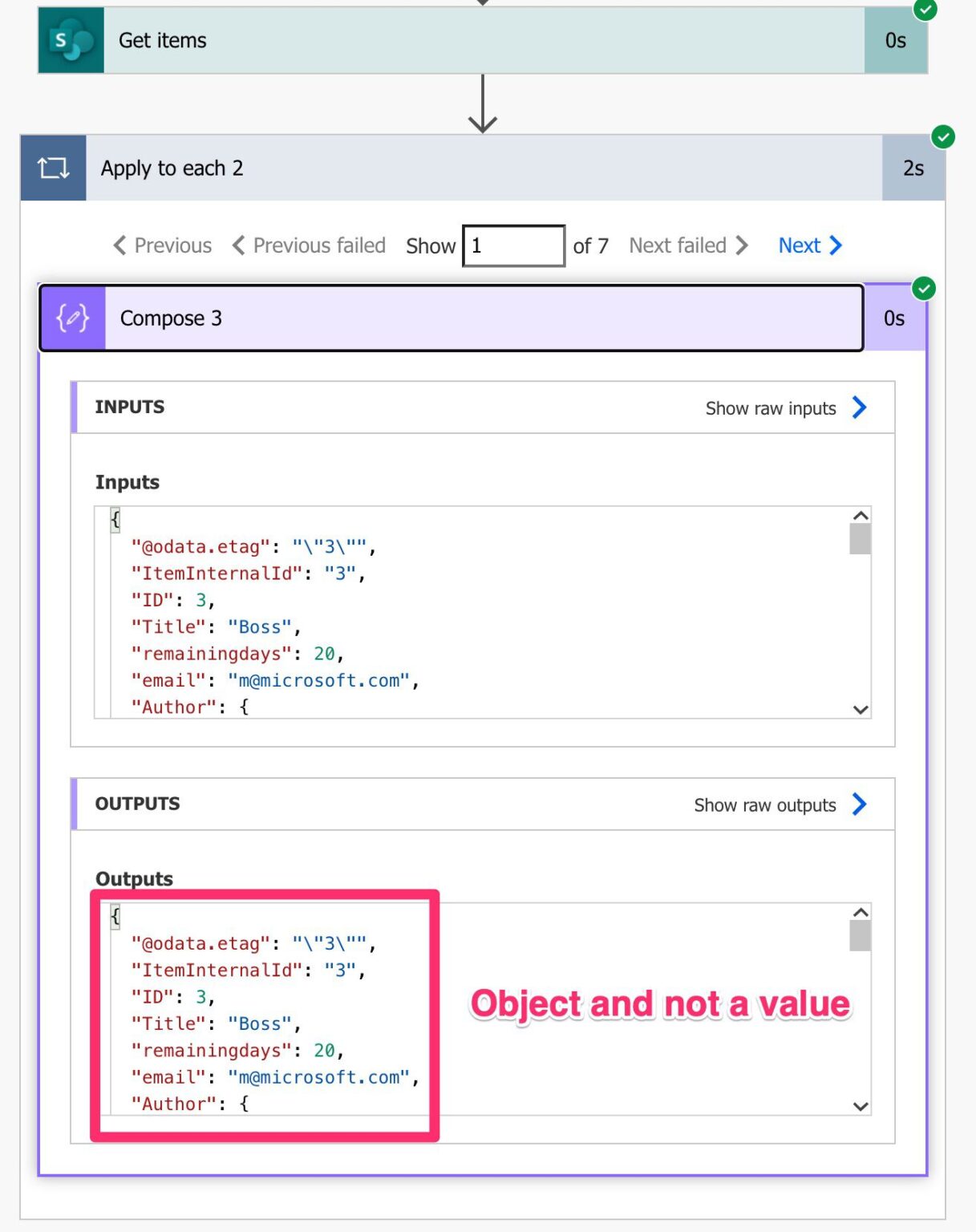
Task: Open the Compose 3 action header
Action: pyautogui.click(x=449, y=318)
